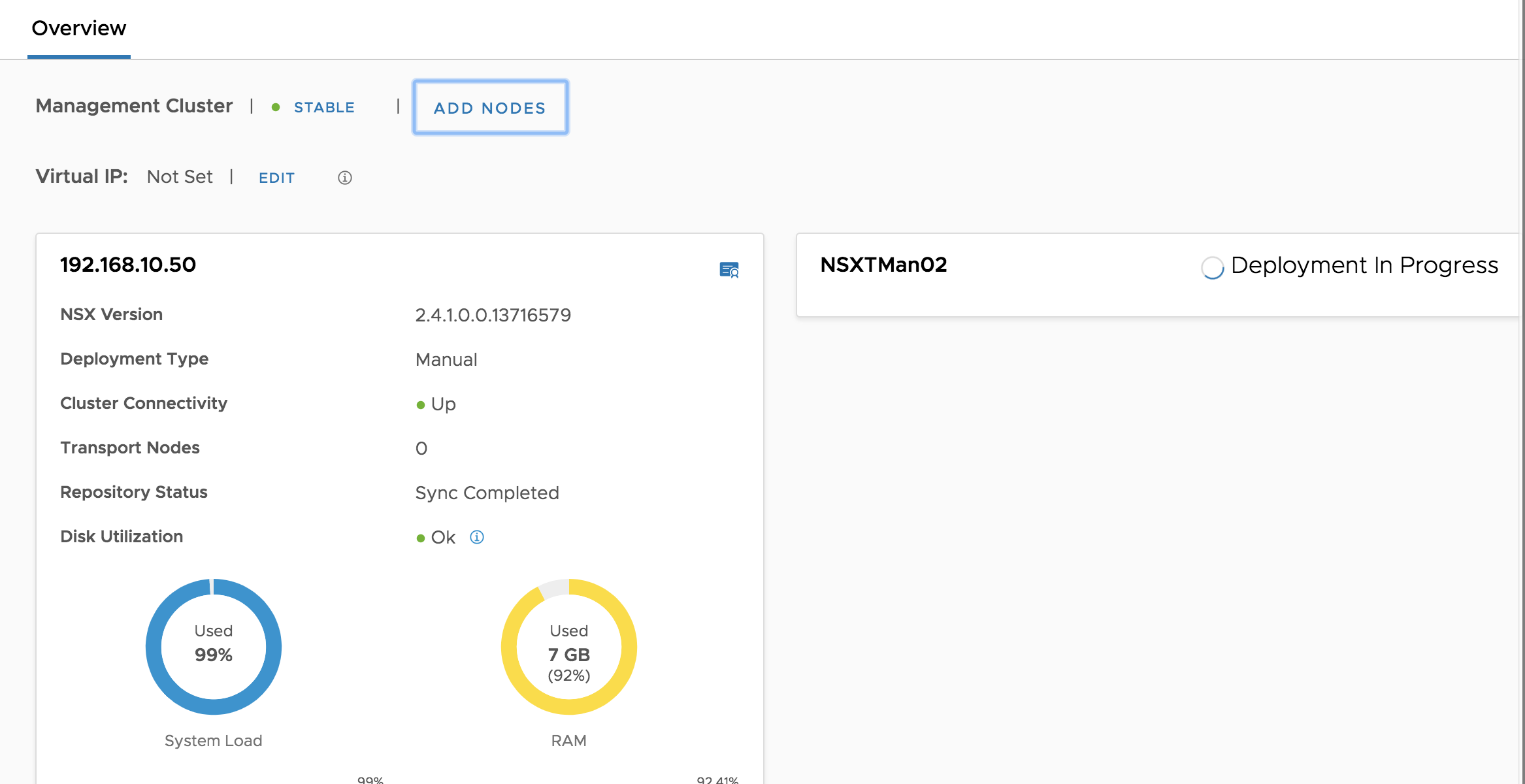Click the NSX Version value 2.4.1.0.0.13716579

point(493,314)
